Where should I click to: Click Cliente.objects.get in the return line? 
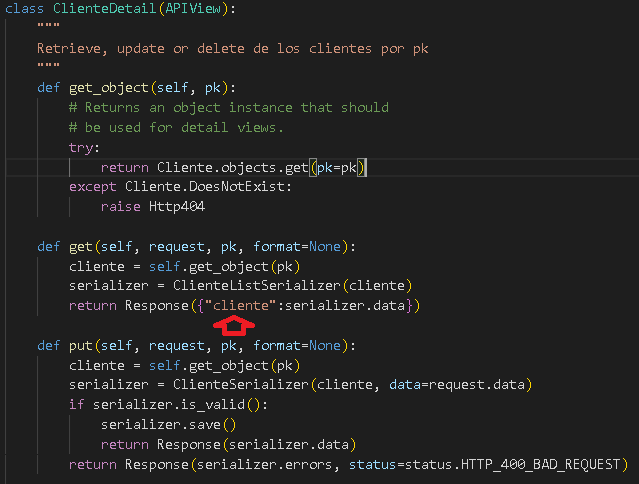point(232,168)
